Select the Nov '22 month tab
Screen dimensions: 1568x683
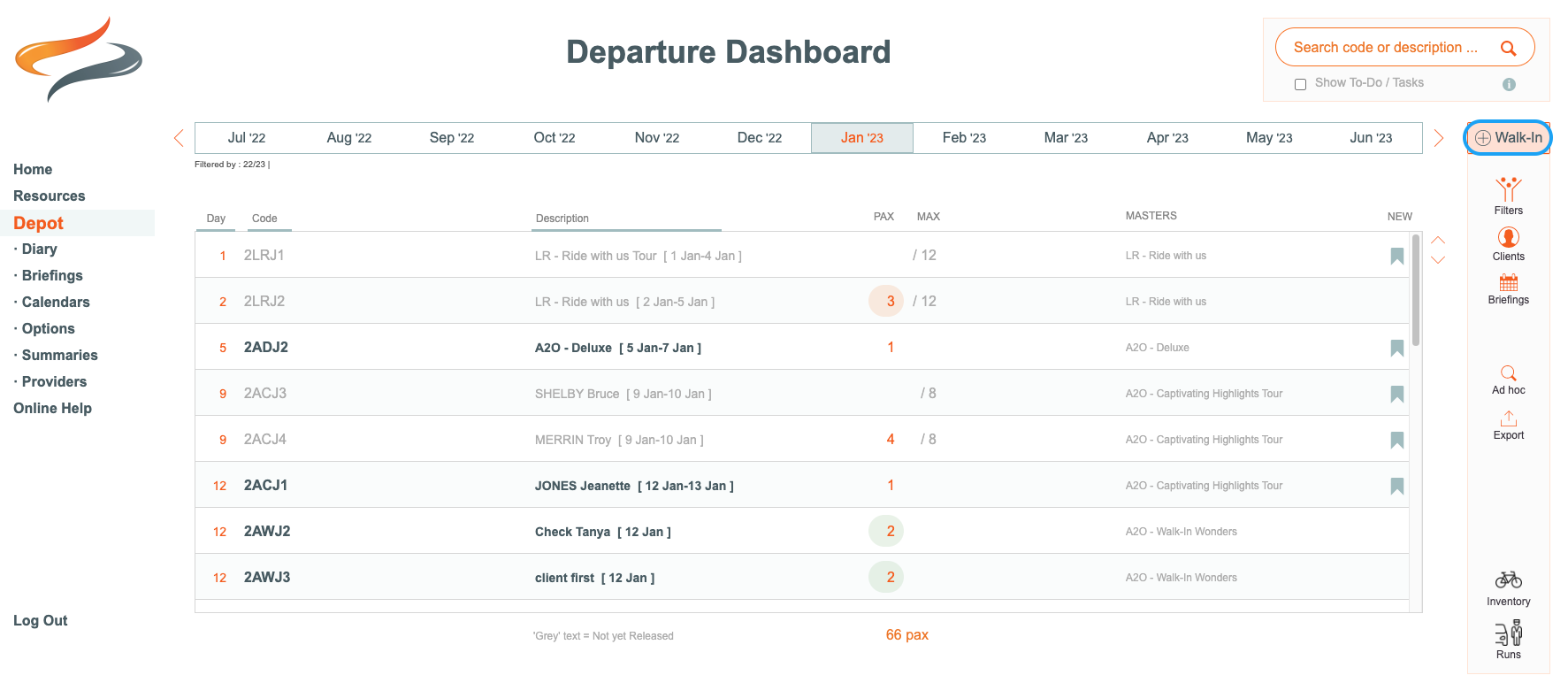click(x=657, y=138)
